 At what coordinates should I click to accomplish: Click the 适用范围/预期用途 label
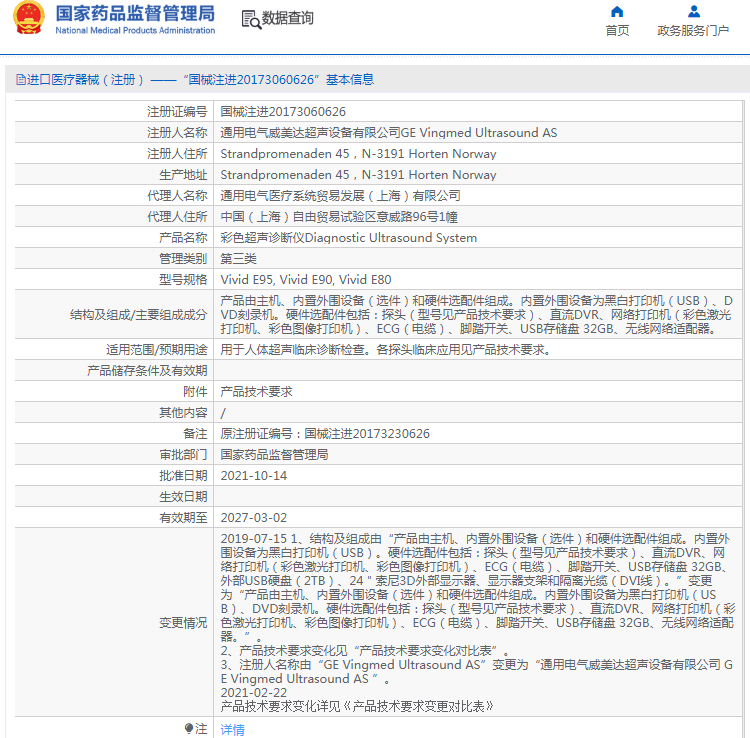coord(157,350)
